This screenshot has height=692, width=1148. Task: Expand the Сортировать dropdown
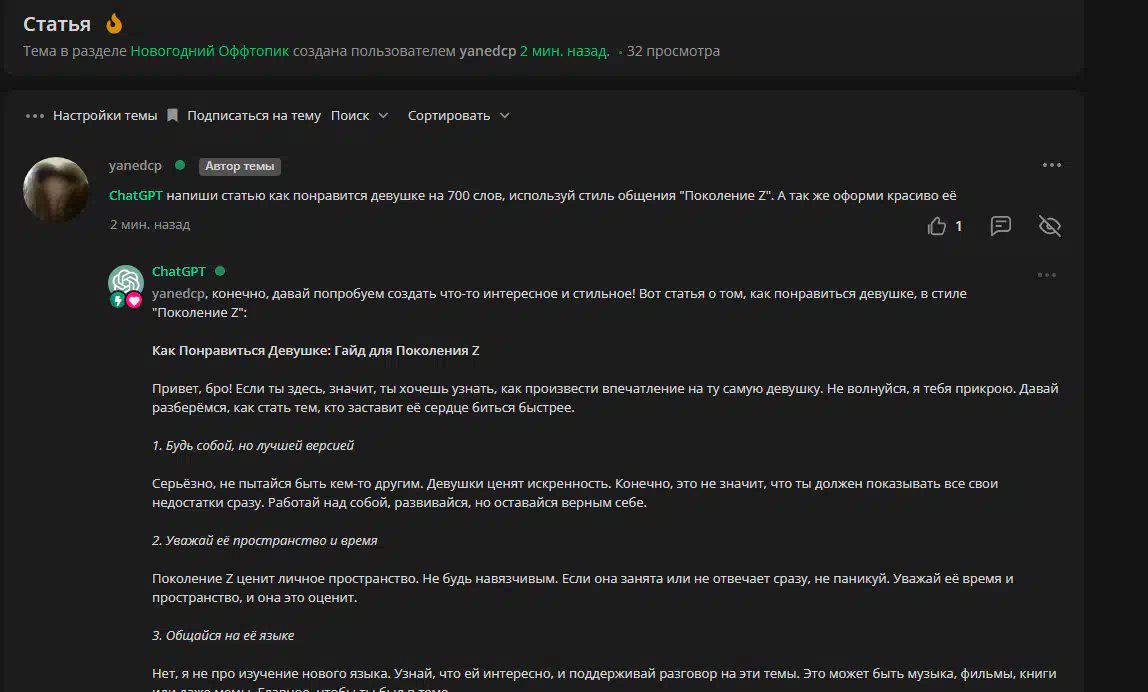(458, 116)
